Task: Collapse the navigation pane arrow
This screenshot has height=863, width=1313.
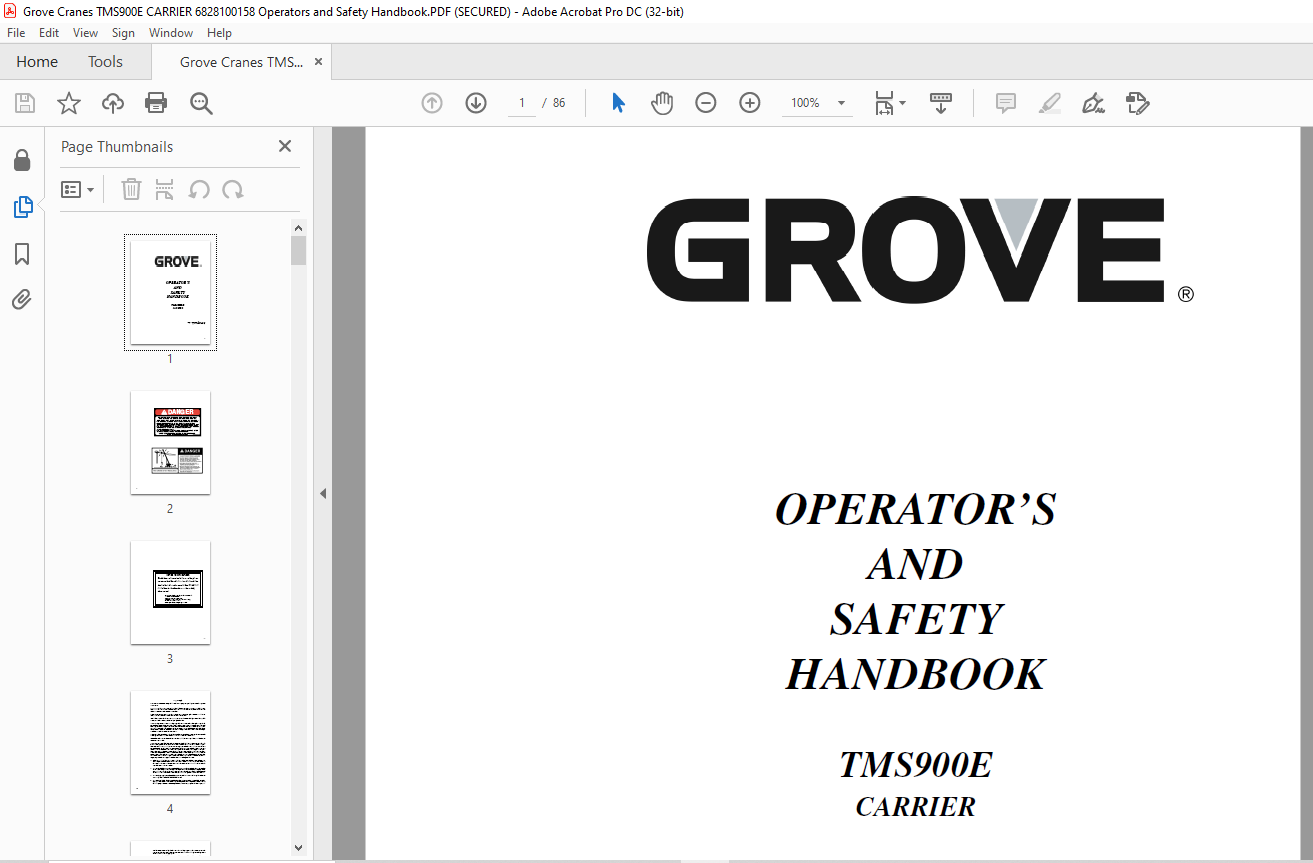Action: [323, 493]
